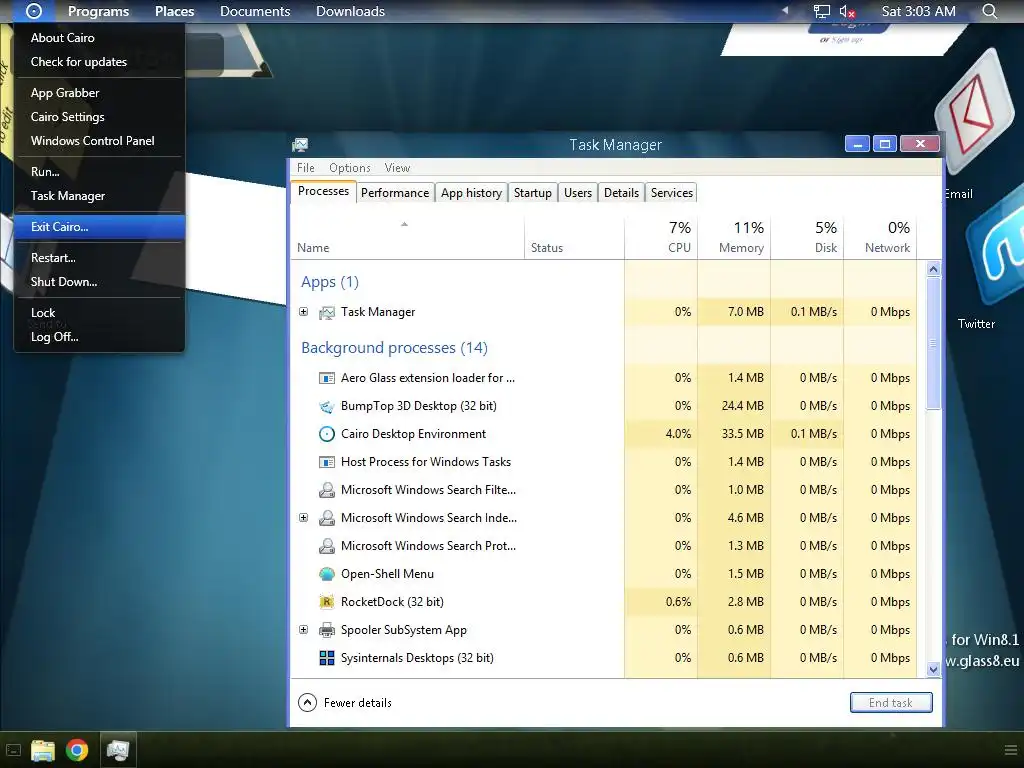Select Lock in Cairo menu
This screenshot has width=1024, height=768.
point(99,313)
